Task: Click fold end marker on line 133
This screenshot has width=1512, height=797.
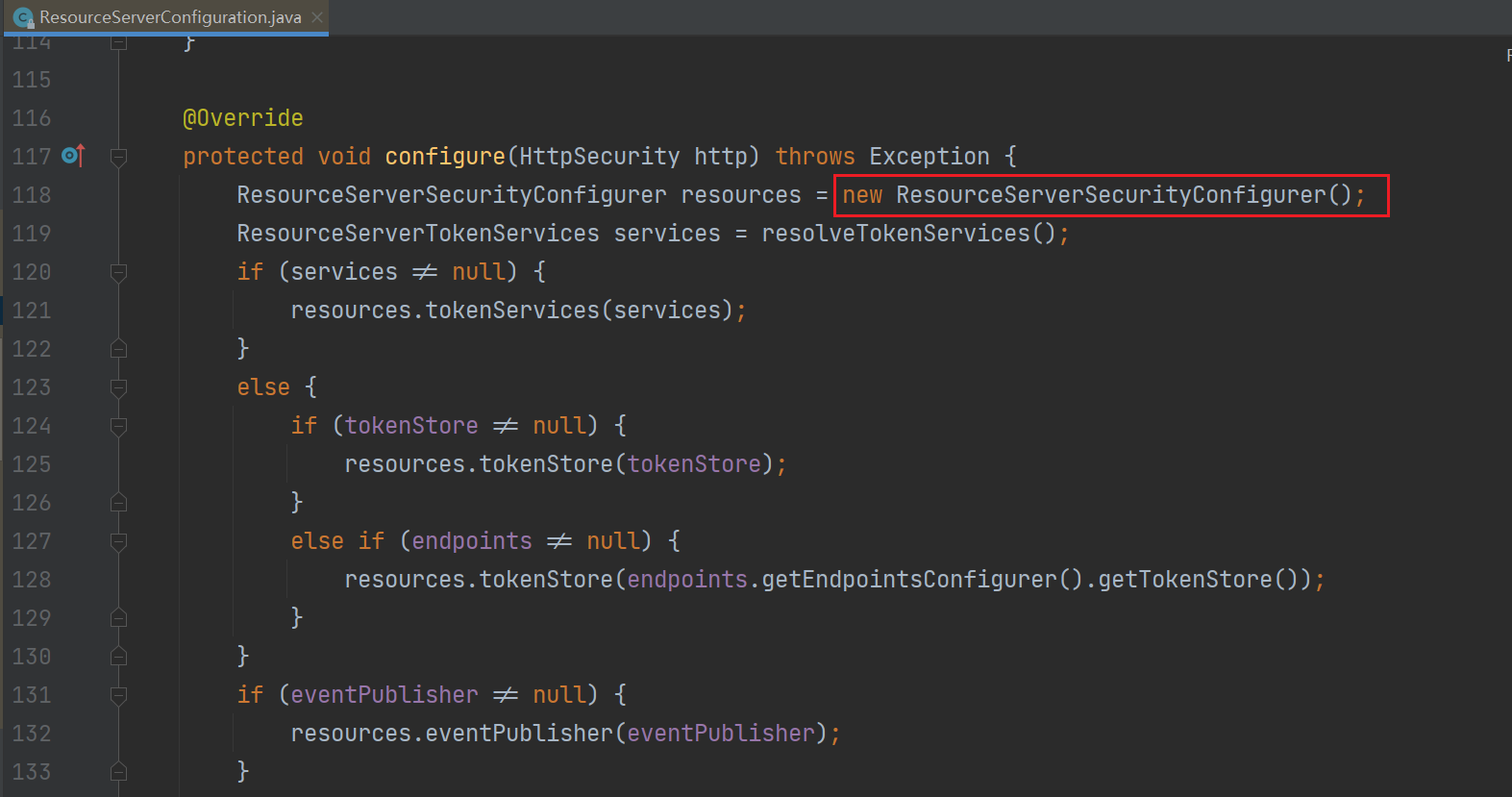Action: coord(119,771)
